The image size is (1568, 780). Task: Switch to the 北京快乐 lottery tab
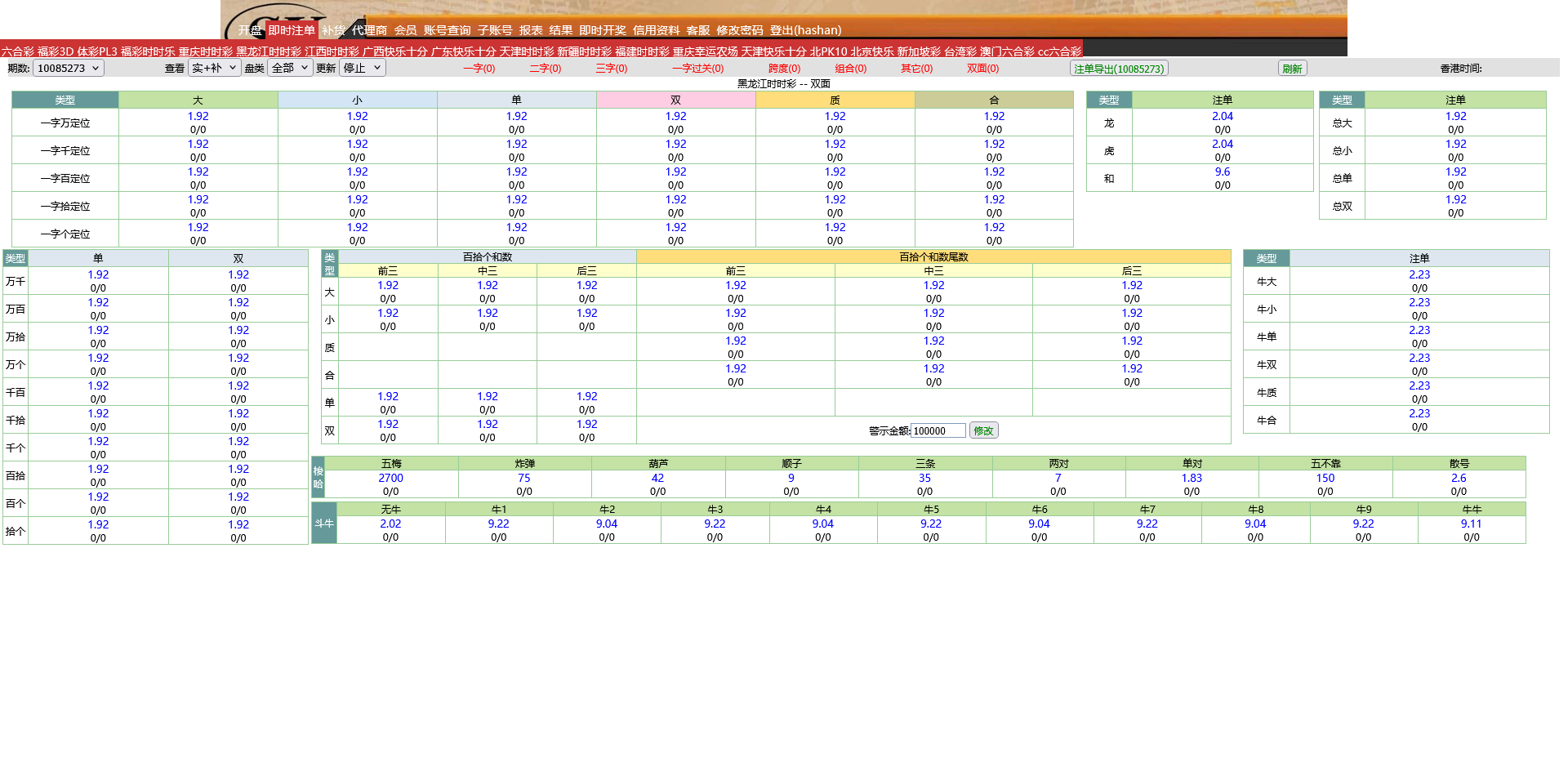tap(872, 51)
